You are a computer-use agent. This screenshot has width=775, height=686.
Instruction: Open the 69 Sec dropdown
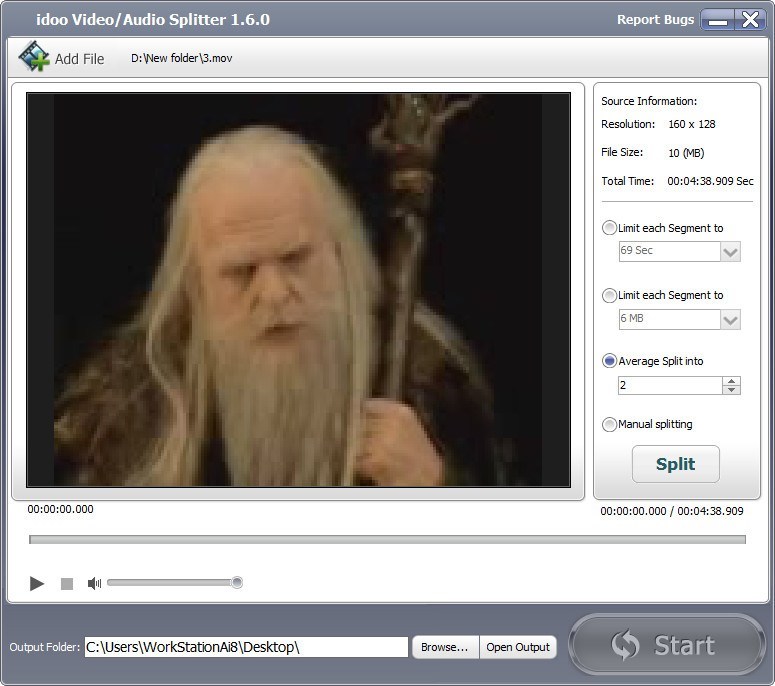[x=730, y=252]
